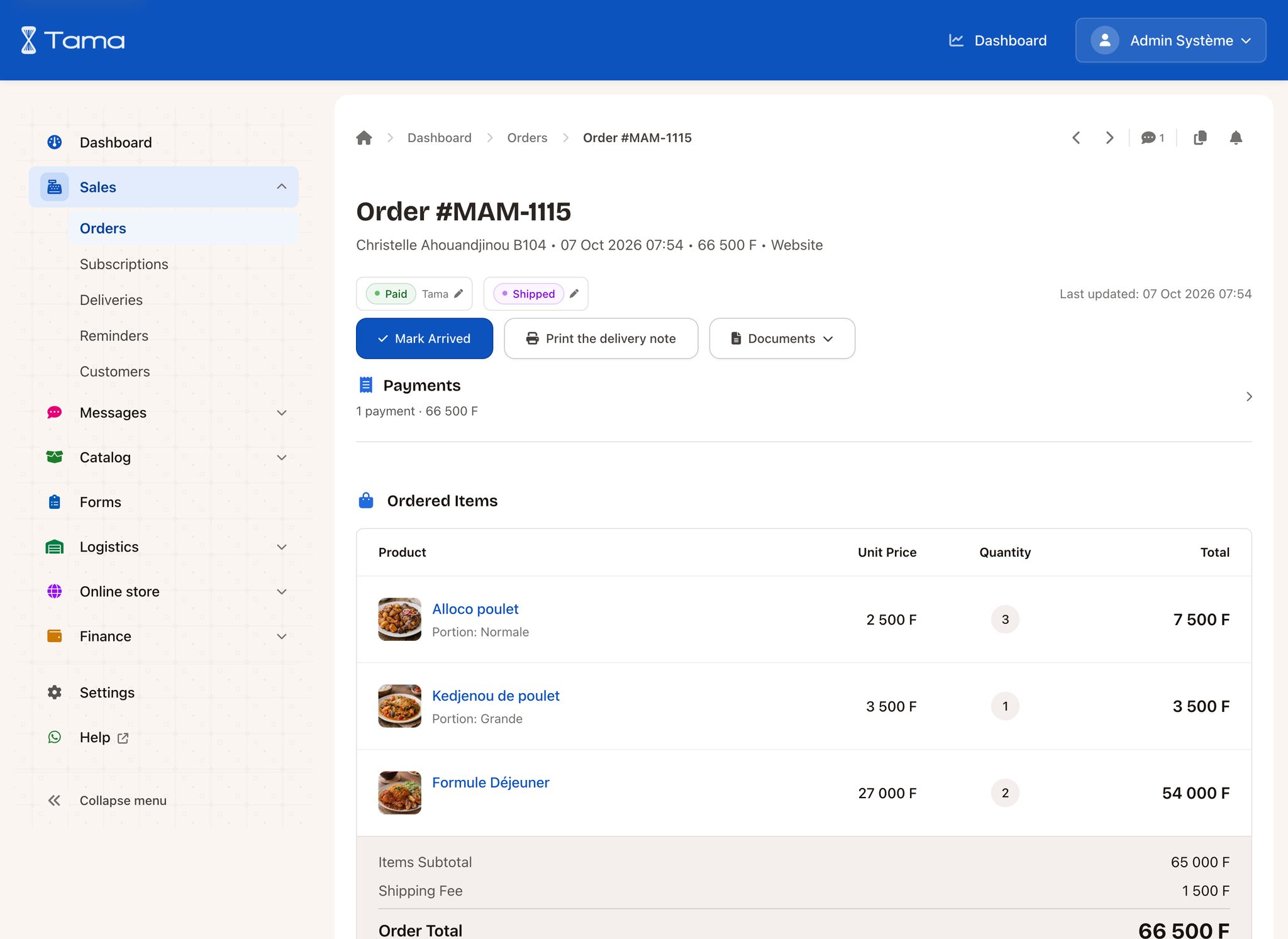Open the Kedjenou de poulet link

pyautogui.click(x=496, y=696)
